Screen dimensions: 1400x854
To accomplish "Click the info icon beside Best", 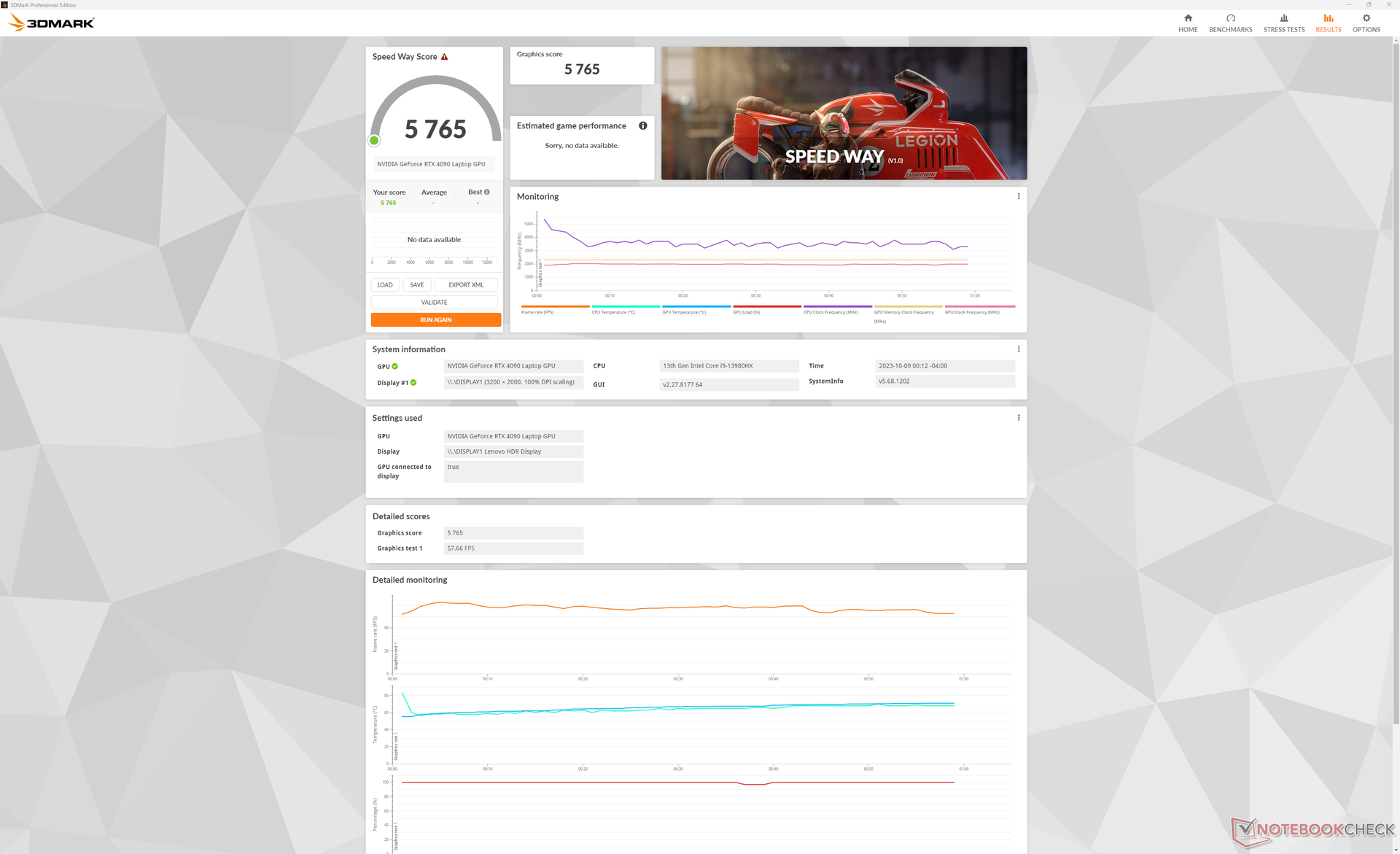I will [487, 192].
